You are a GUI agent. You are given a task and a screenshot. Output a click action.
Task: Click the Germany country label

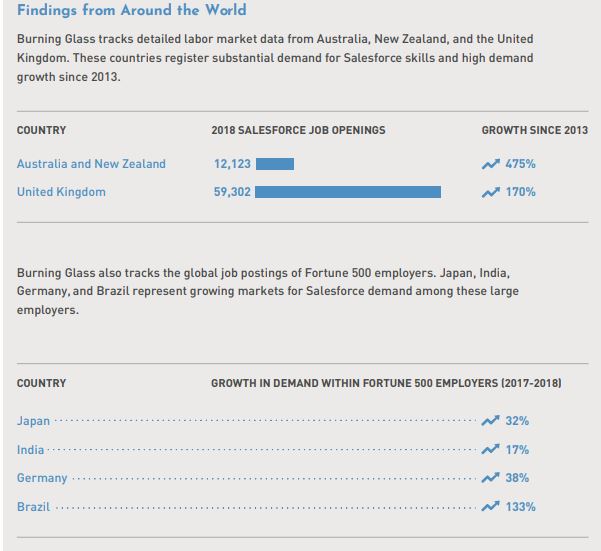(x=42, y=478)
